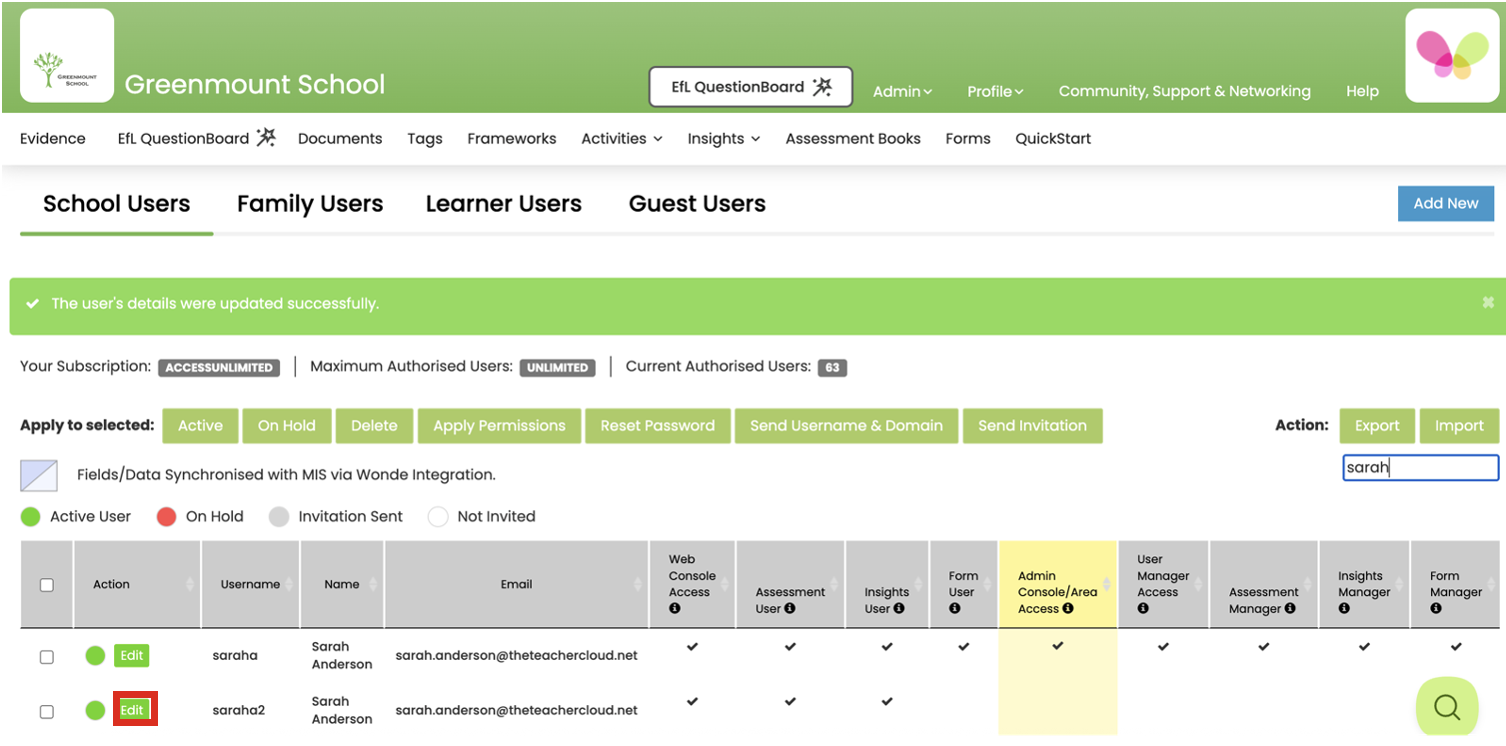This screenshot has height=746, width=1506.
Task: Select the checkbox beside the saraha2 row
Action: 46,710
